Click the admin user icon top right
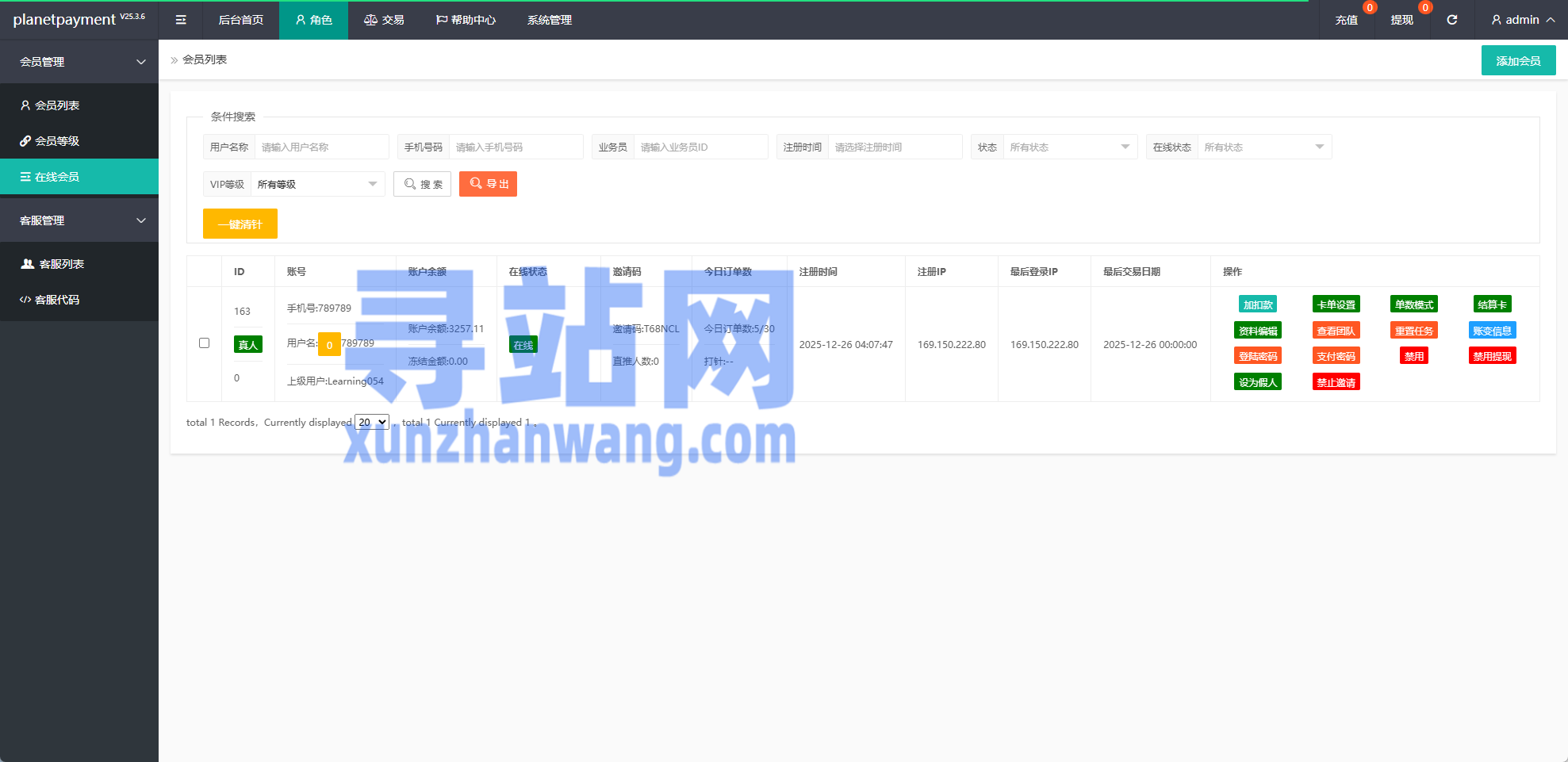This screenshot has height=762, width=1568. click(x=1496, y=20)
